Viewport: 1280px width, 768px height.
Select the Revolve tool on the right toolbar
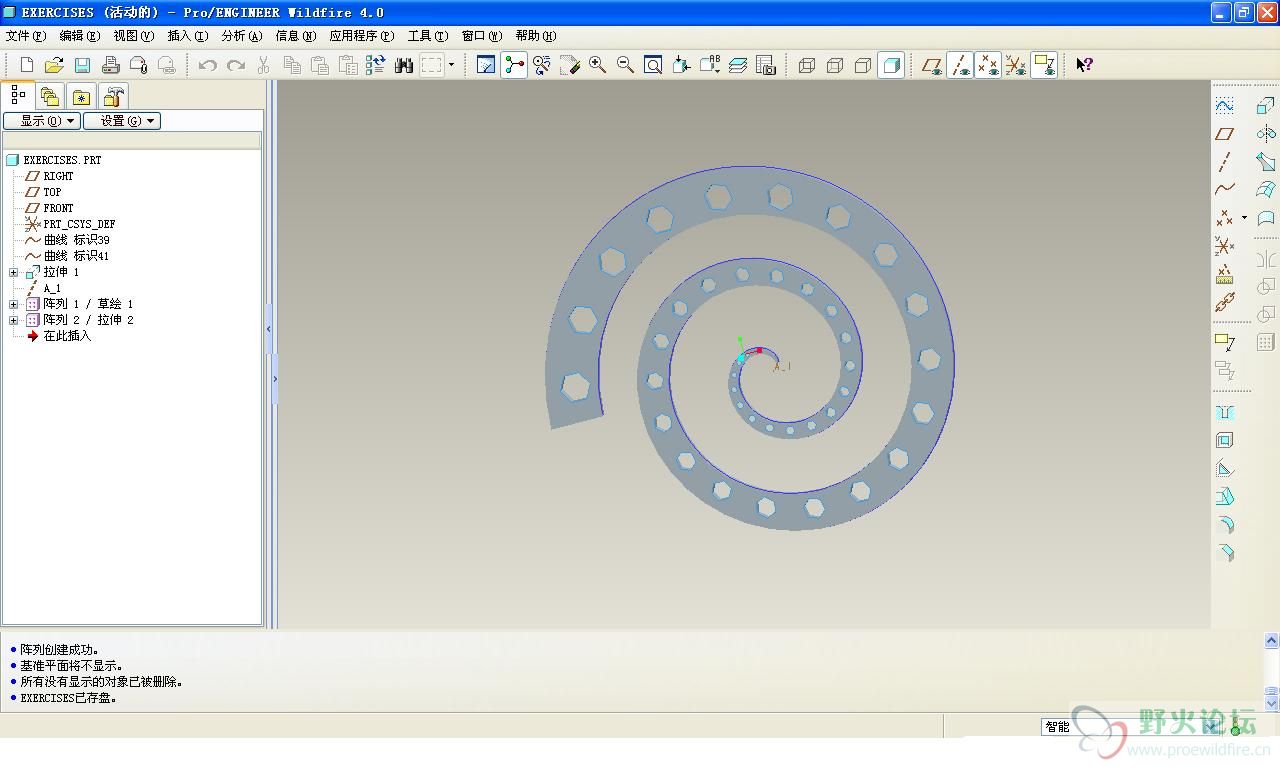pos(1266,133)
